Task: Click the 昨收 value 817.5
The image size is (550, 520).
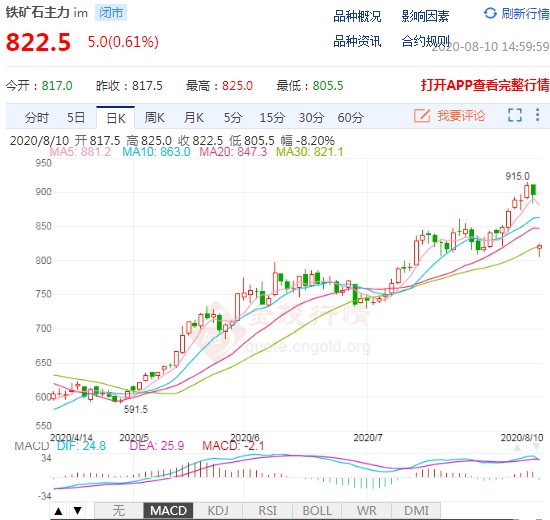Action: pos(147,85)
